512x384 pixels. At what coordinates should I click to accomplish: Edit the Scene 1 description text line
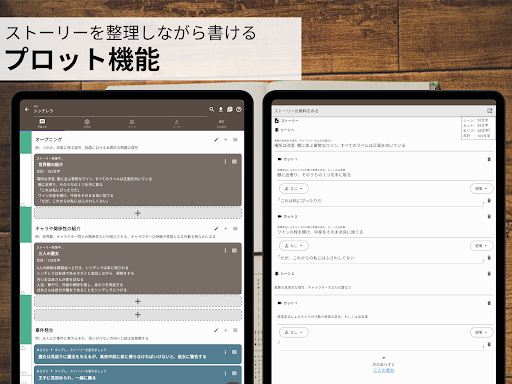pyautogui.click(x=340, y=146)
